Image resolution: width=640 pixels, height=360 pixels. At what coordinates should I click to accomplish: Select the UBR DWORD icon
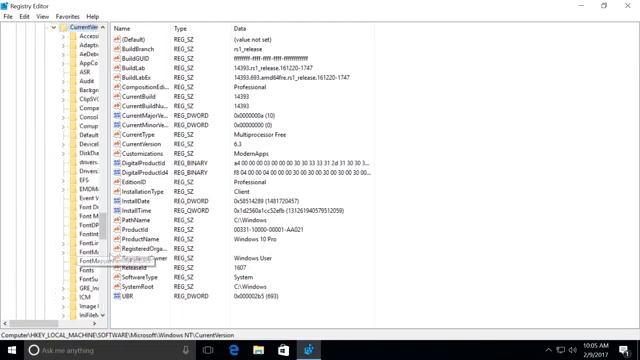point(117,296)
